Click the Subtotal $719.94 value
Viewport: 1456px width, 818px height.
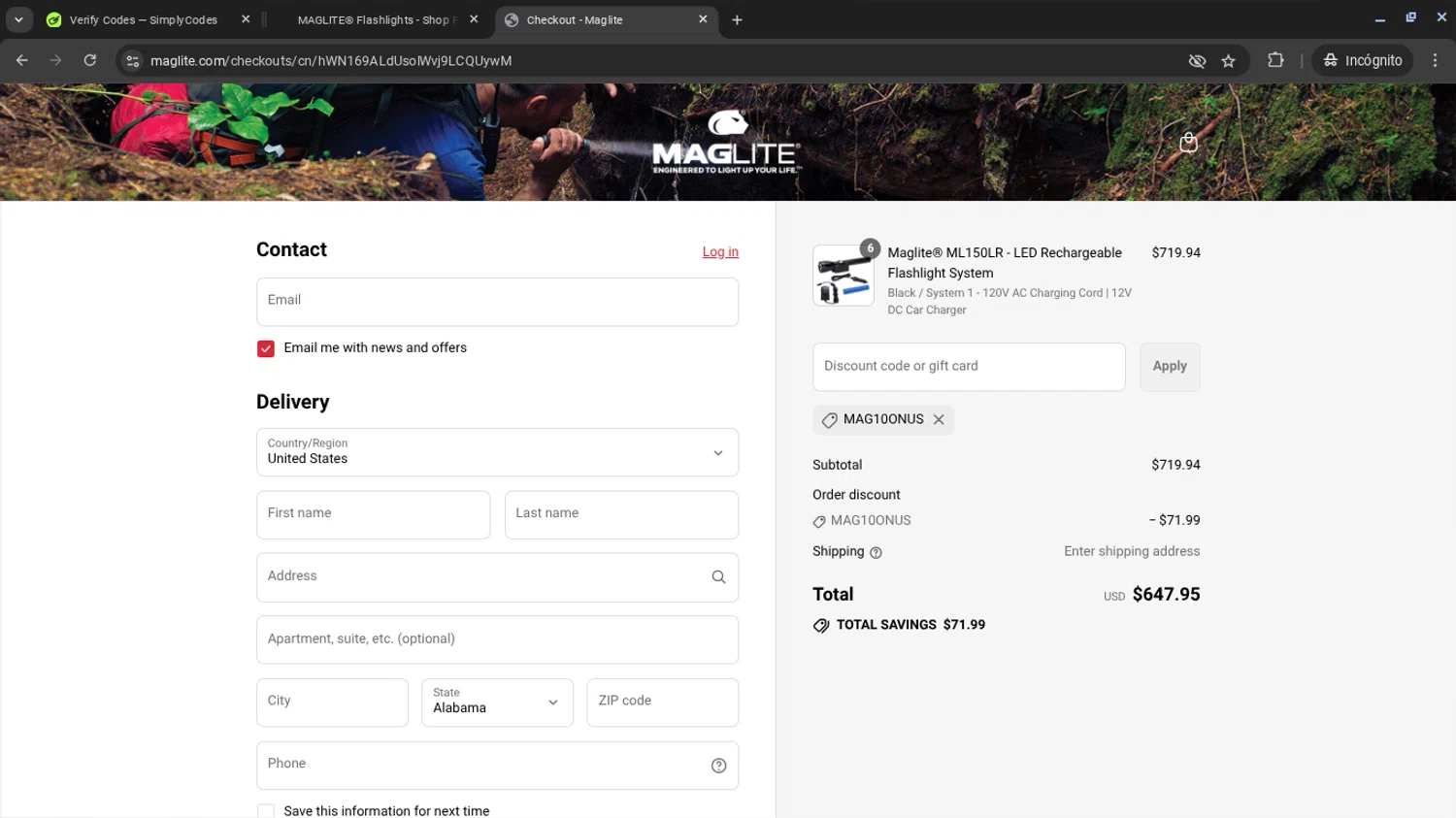[1175, 465]
